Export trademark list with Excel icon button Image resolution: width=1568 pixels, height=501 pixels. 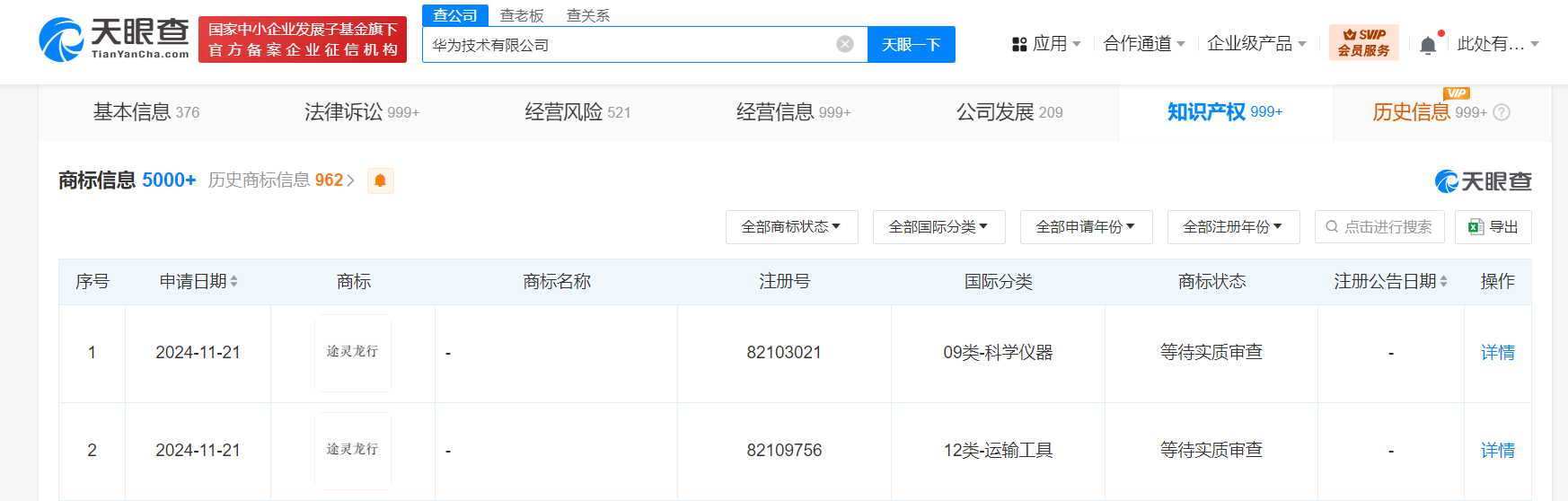(1493, 227)
